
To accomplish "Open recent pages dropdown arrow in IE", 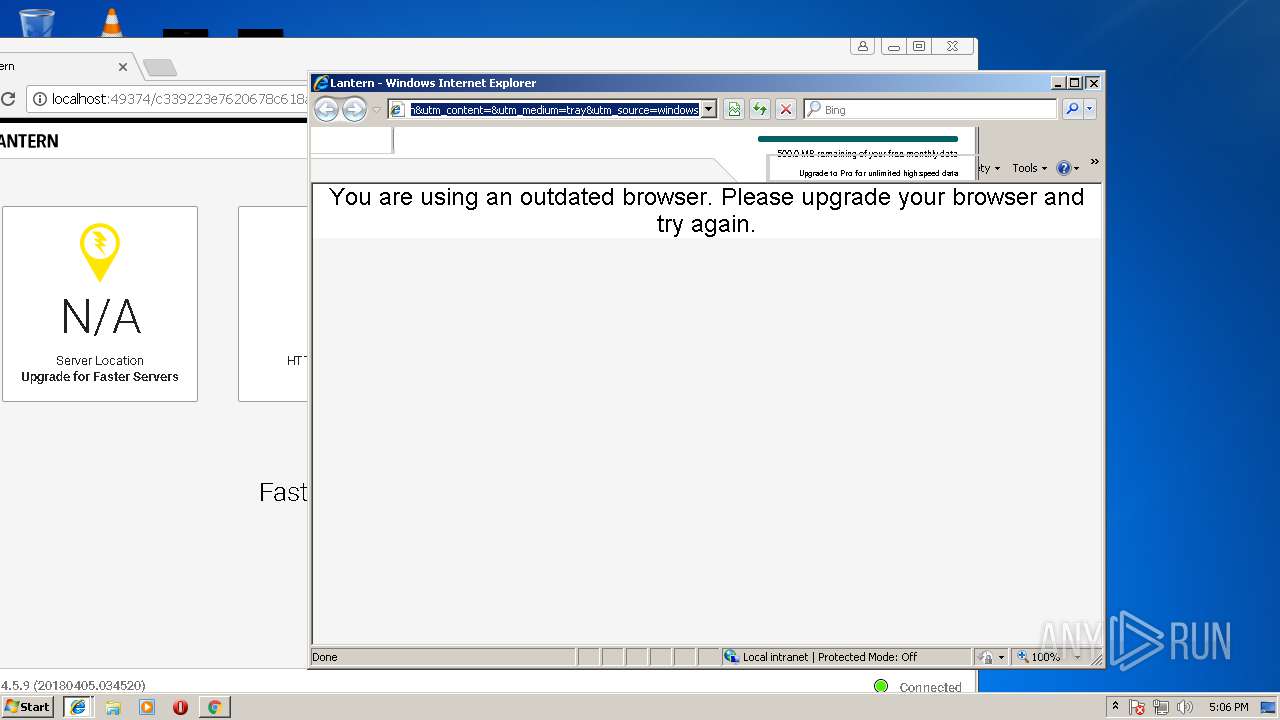I will coord(376,110).
